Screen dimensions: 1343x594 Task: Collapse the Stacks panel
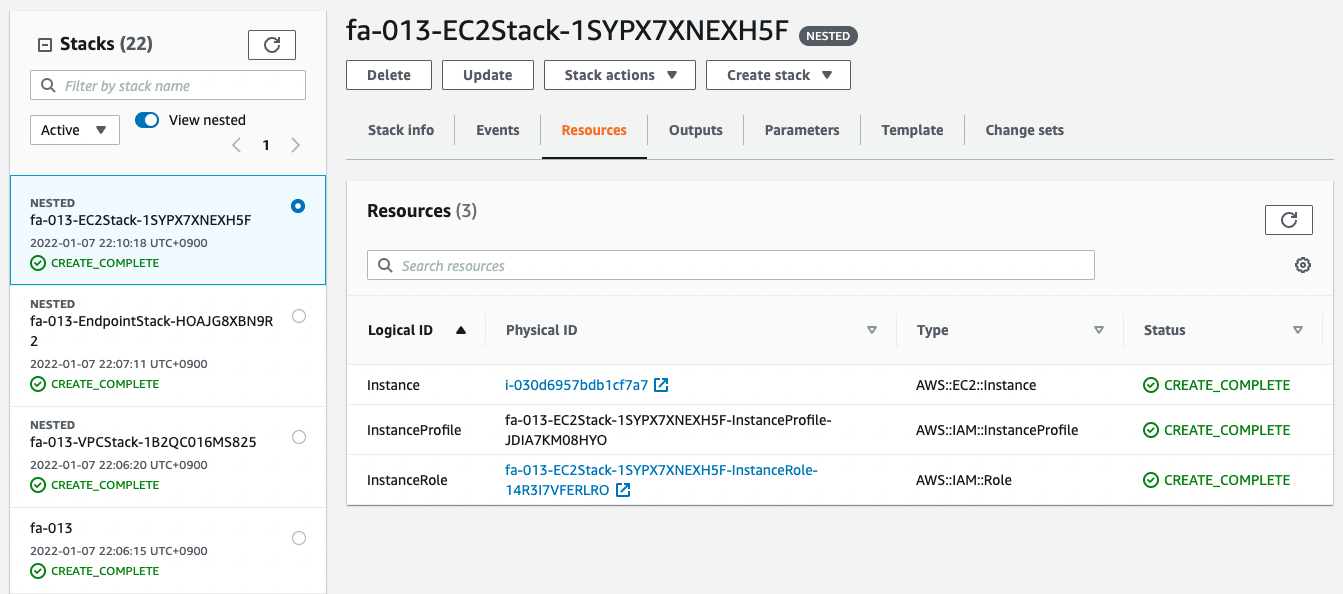[x=44, y=44]
